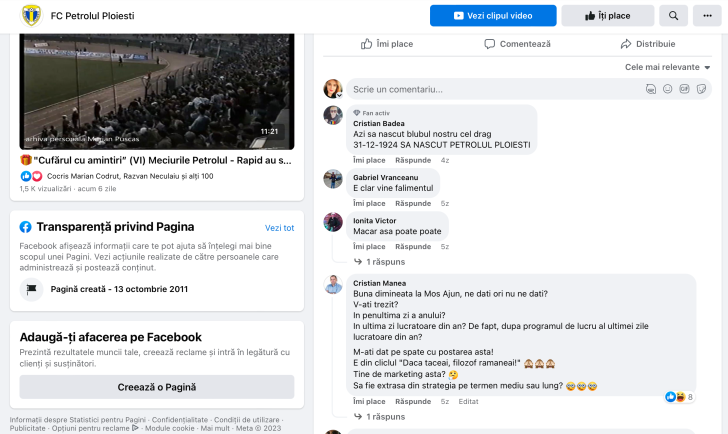
Task: Click the search magnifier icon in header
Action: (673, 16)
